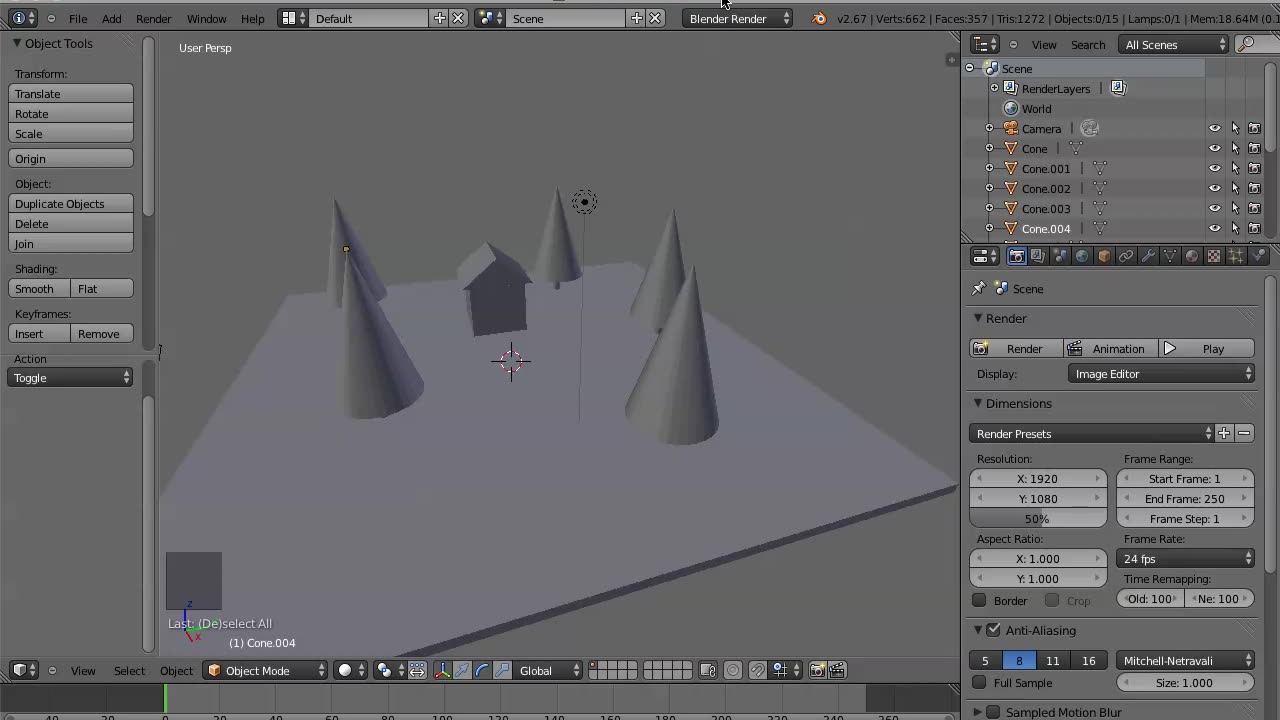This screenshot has width=1280, height=720.
Task: Open the Render properties tab (camera icon)
Action: (1016, 257)
